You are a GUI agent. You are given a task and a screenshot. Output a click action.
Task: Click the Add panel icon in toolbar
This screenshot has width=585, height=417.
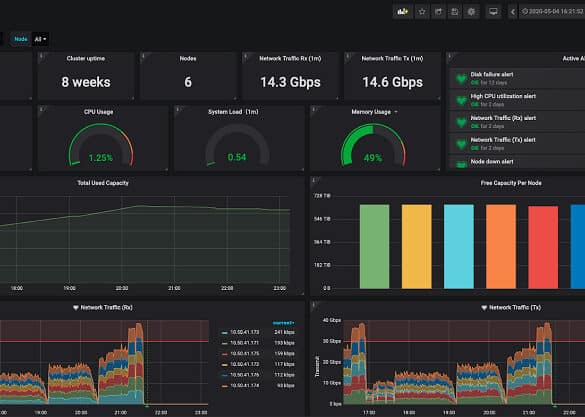coord(403,12)
